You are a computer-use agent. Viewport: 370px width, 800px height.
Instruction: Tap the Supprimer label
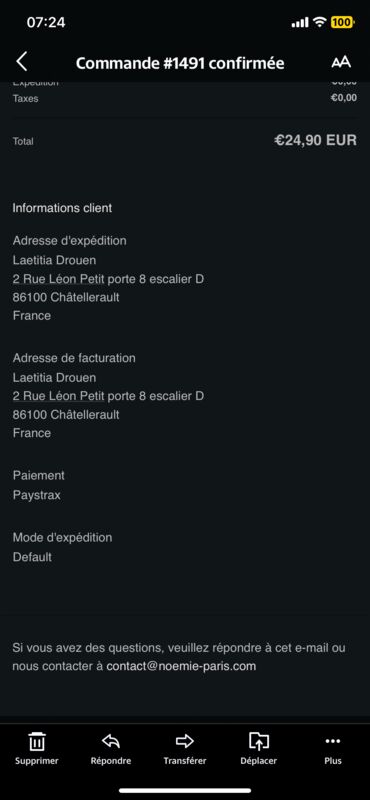(37, 761)
